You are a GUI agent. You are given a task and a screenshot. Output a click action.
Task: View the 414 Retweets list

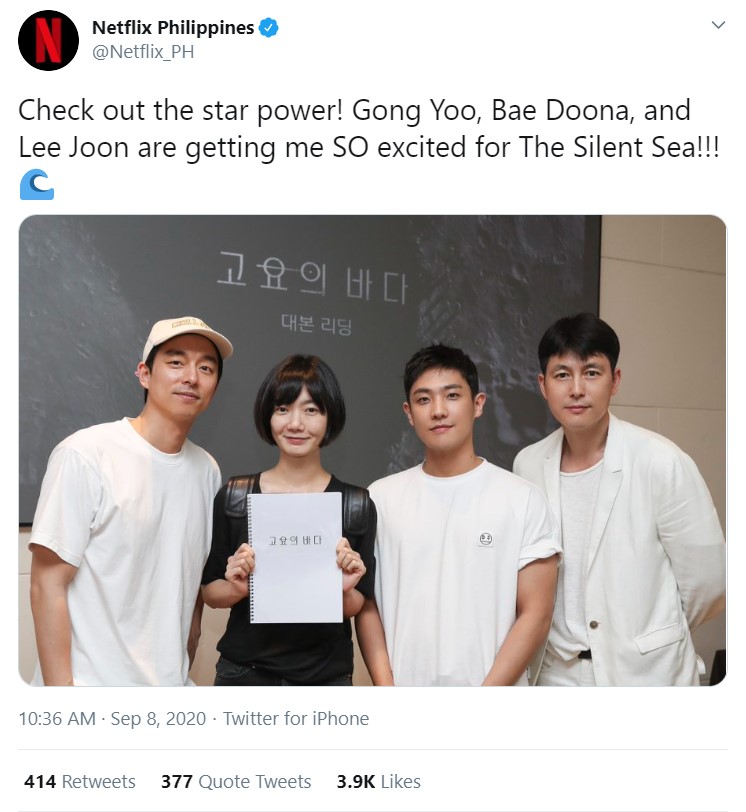click(x=80, y=781)
